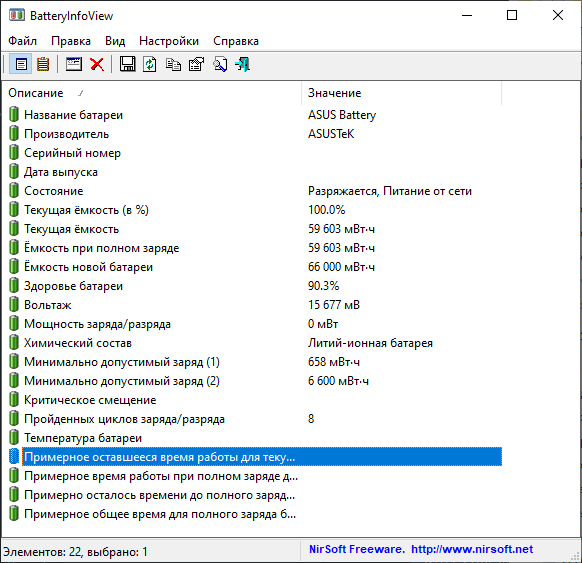Open the Справка menu
Viewport: 582px width, 563px height.
tap(236, 41)
